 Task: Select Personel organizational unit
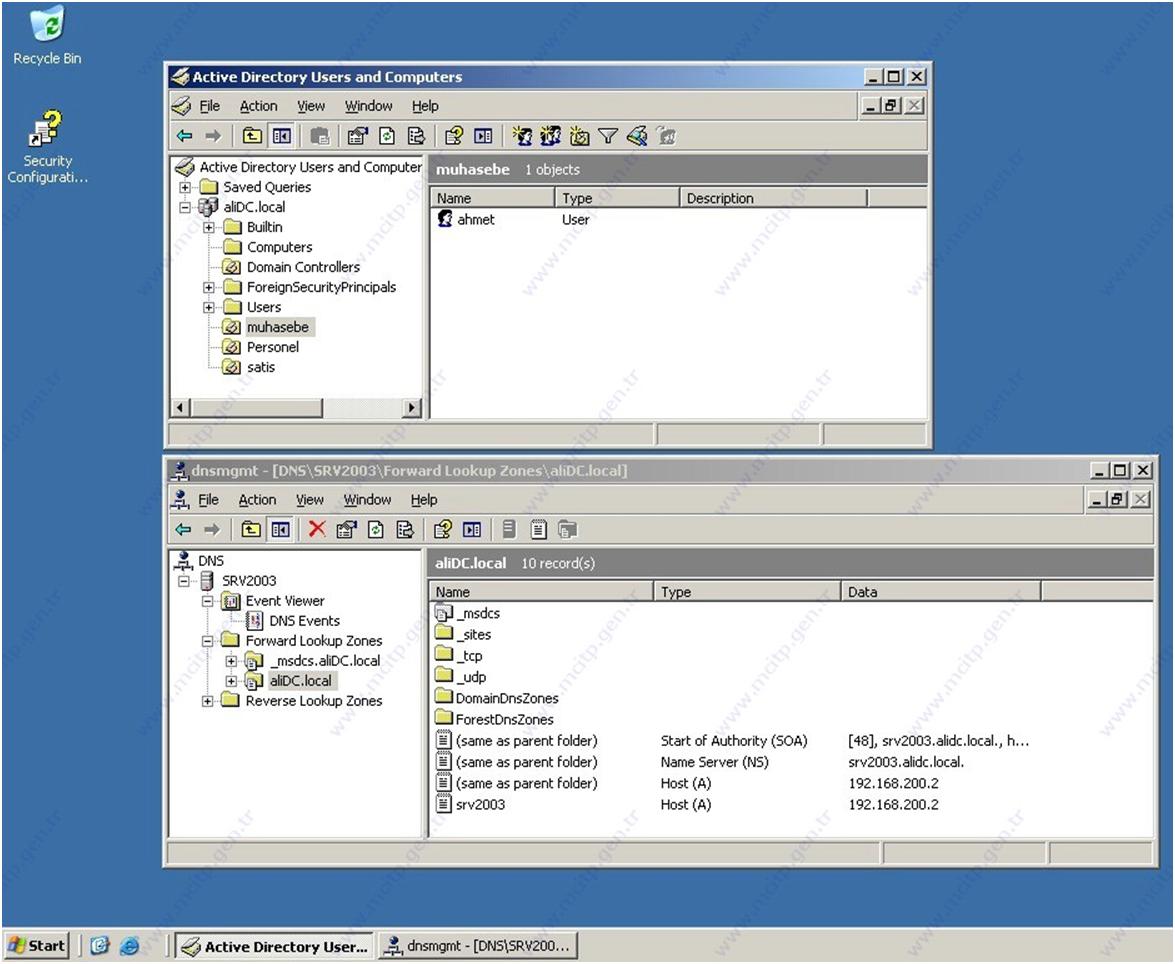coord(273,347)
